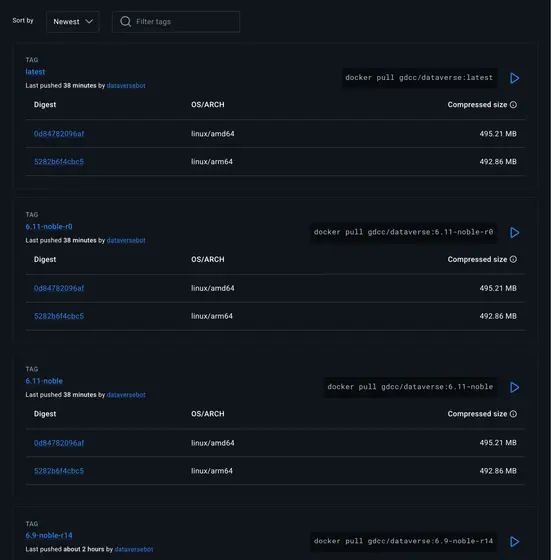Select linux/amd64 text in 6.11-noble-r0 section

[x=213, y=289]
